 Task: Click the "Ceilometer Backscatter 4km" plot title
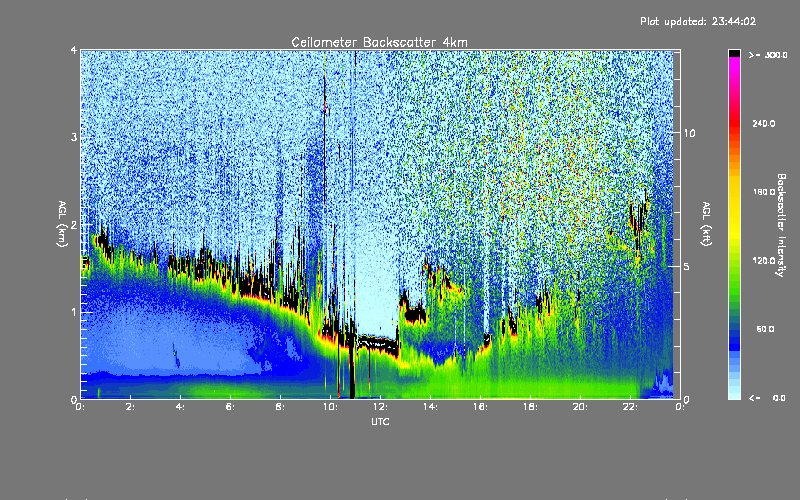pos(379,42)
